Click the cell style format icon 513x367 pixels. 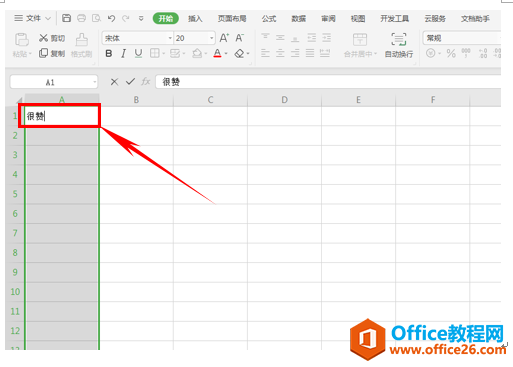pyautogui.click(x=175, y=53)
